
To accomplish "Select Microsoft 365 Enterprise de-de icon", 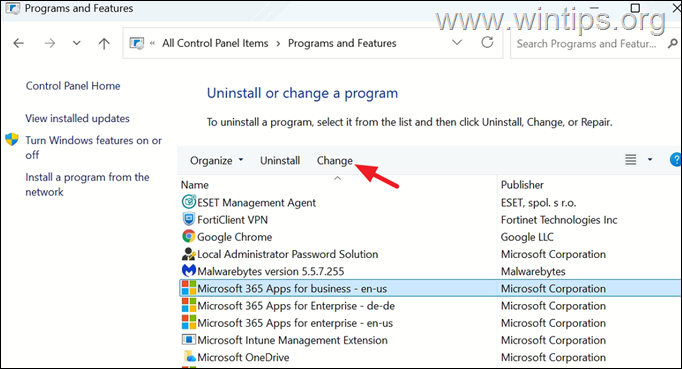I will pyautogui.click(x=189, y=305).
